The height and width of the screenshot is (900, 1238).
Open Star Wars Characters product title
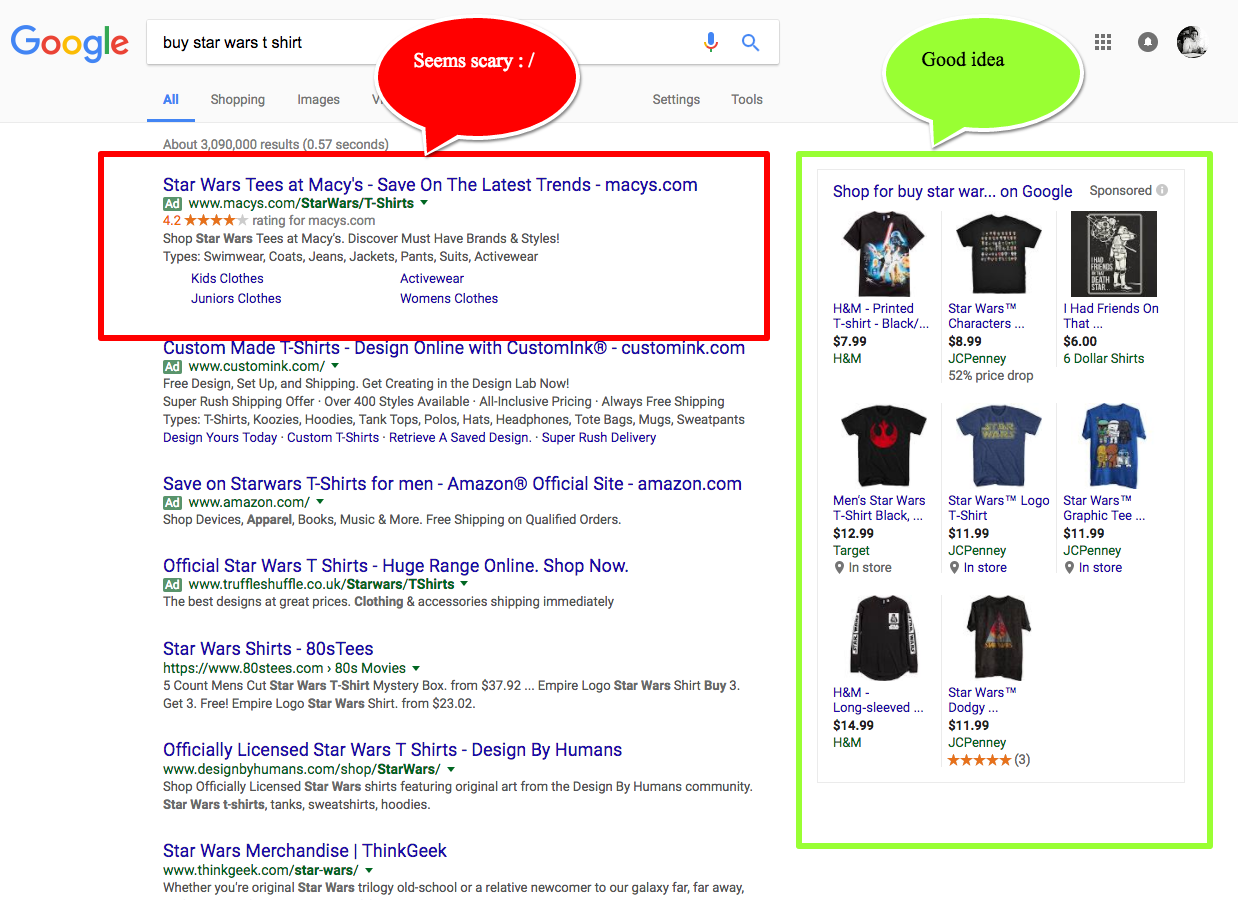coord(986,316)
